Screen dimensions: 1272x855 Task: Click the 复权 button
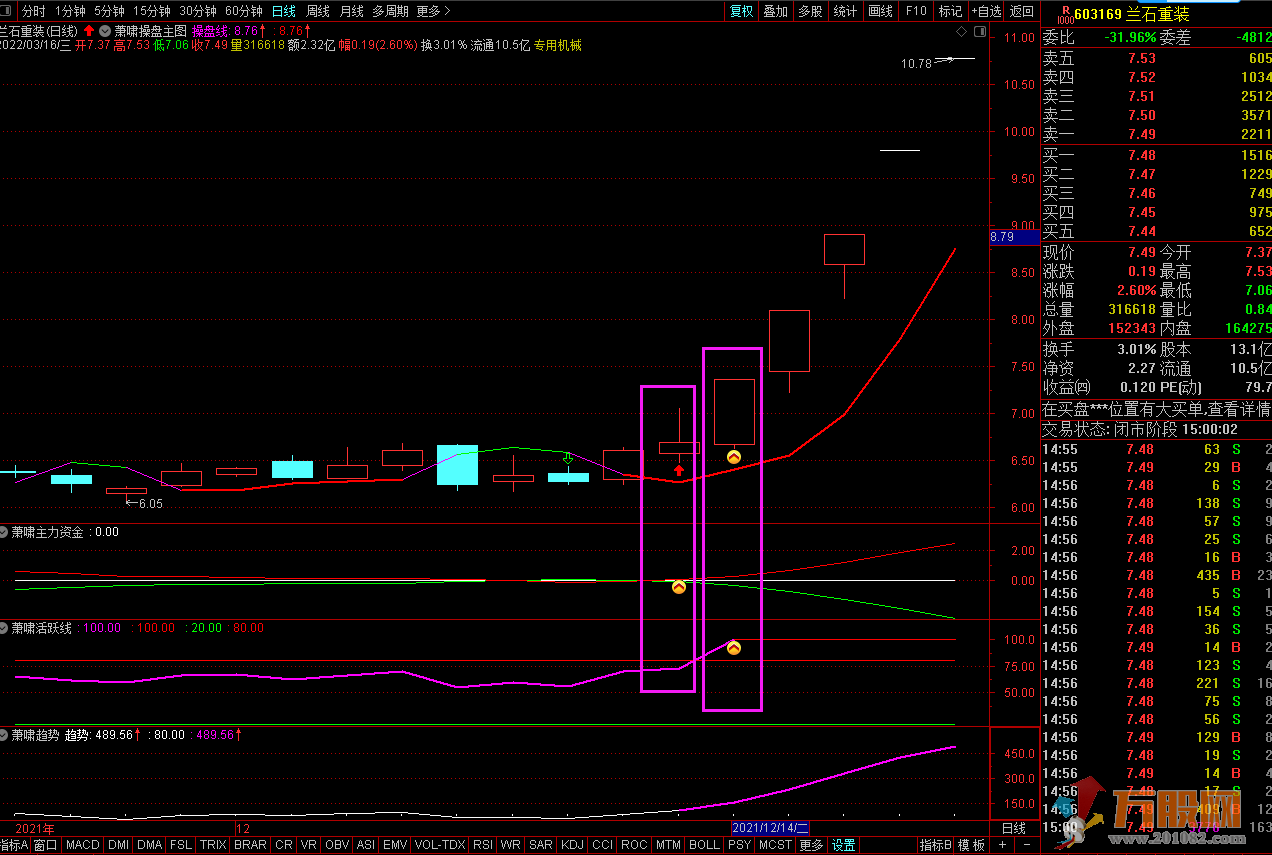pyautogui.click(x=741, y=11)
